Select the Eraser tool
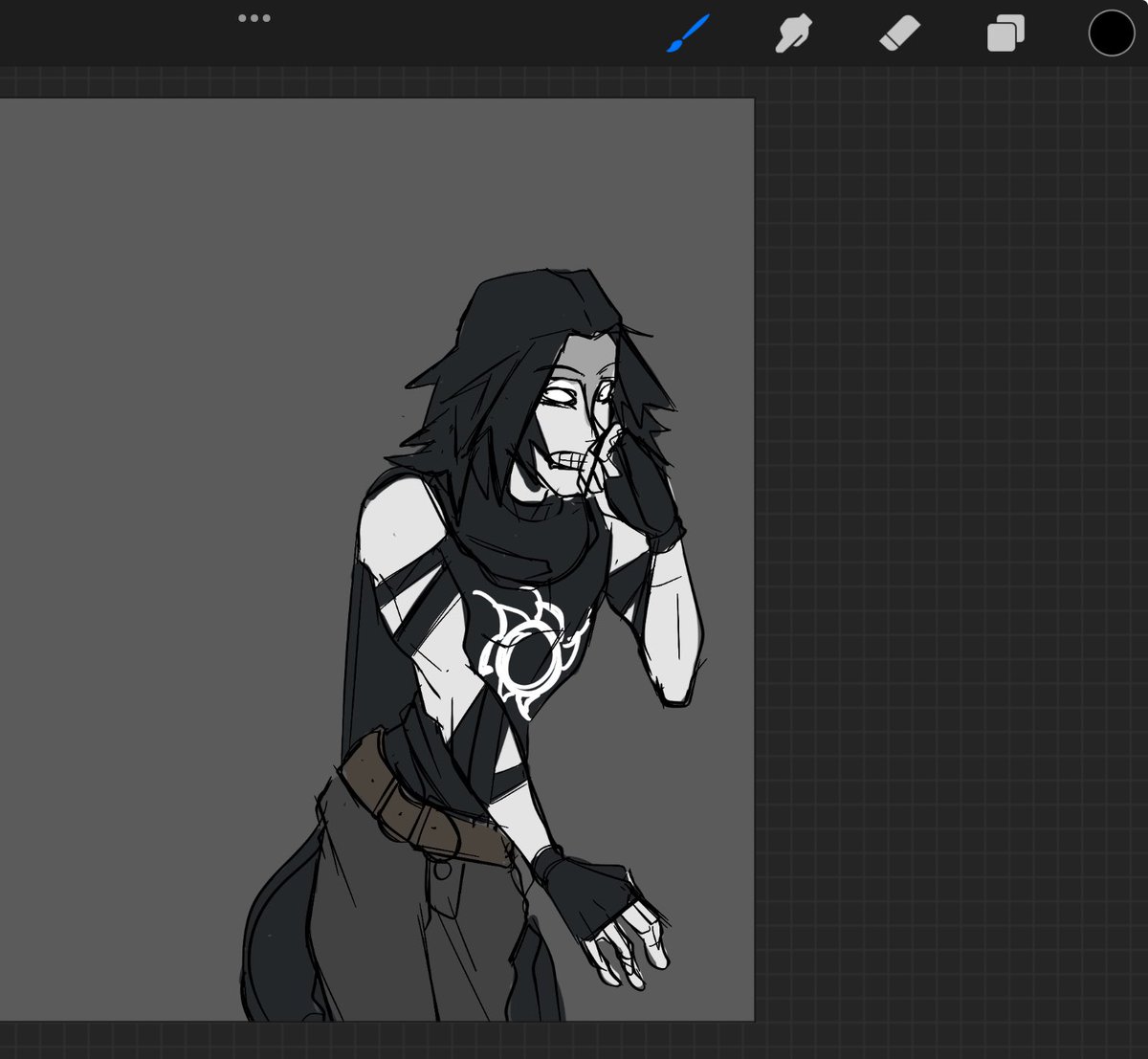Screen dimensions: 1148x1059 (x=899, y=33)
